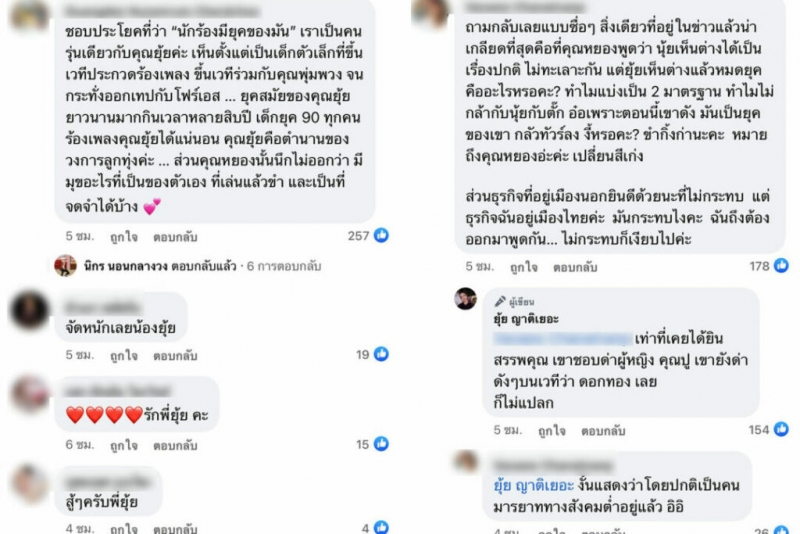Viewport: 800px width, 534px height.
Task: Click ตอบกลับ under 'รักพี่ยุ้ย คะ' comment
Action: pos(175,445)
